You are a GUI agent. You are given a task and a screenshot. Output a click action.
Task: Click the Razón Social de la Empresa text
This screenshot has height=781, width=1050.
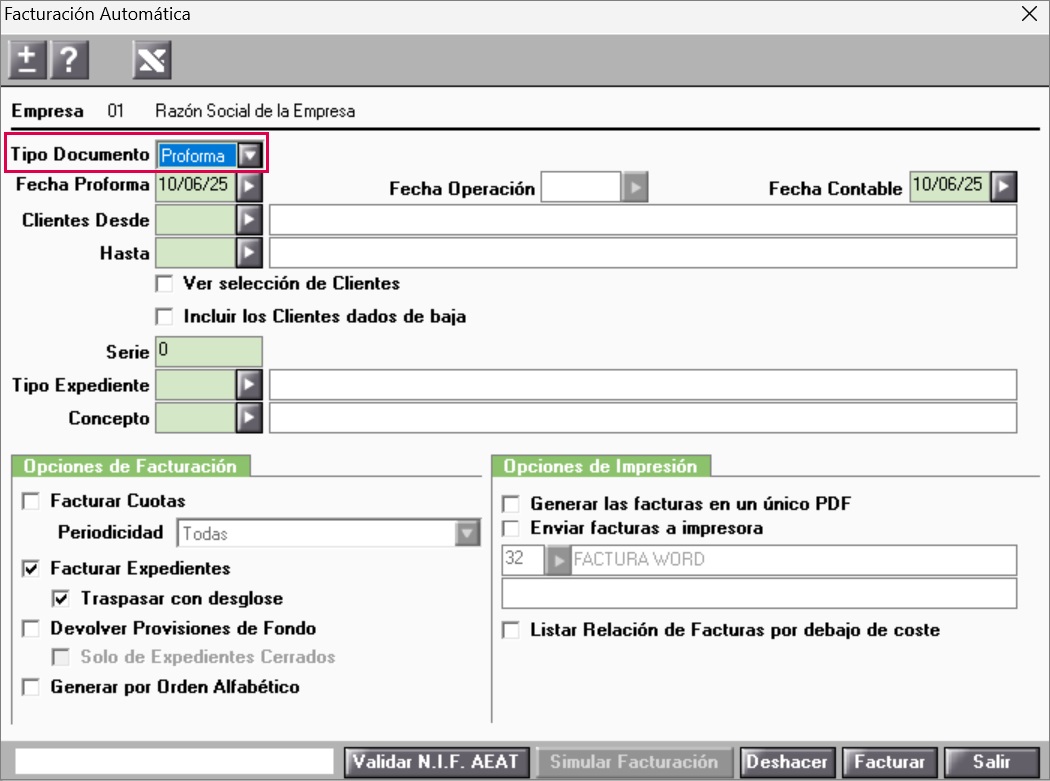[255, 111]
